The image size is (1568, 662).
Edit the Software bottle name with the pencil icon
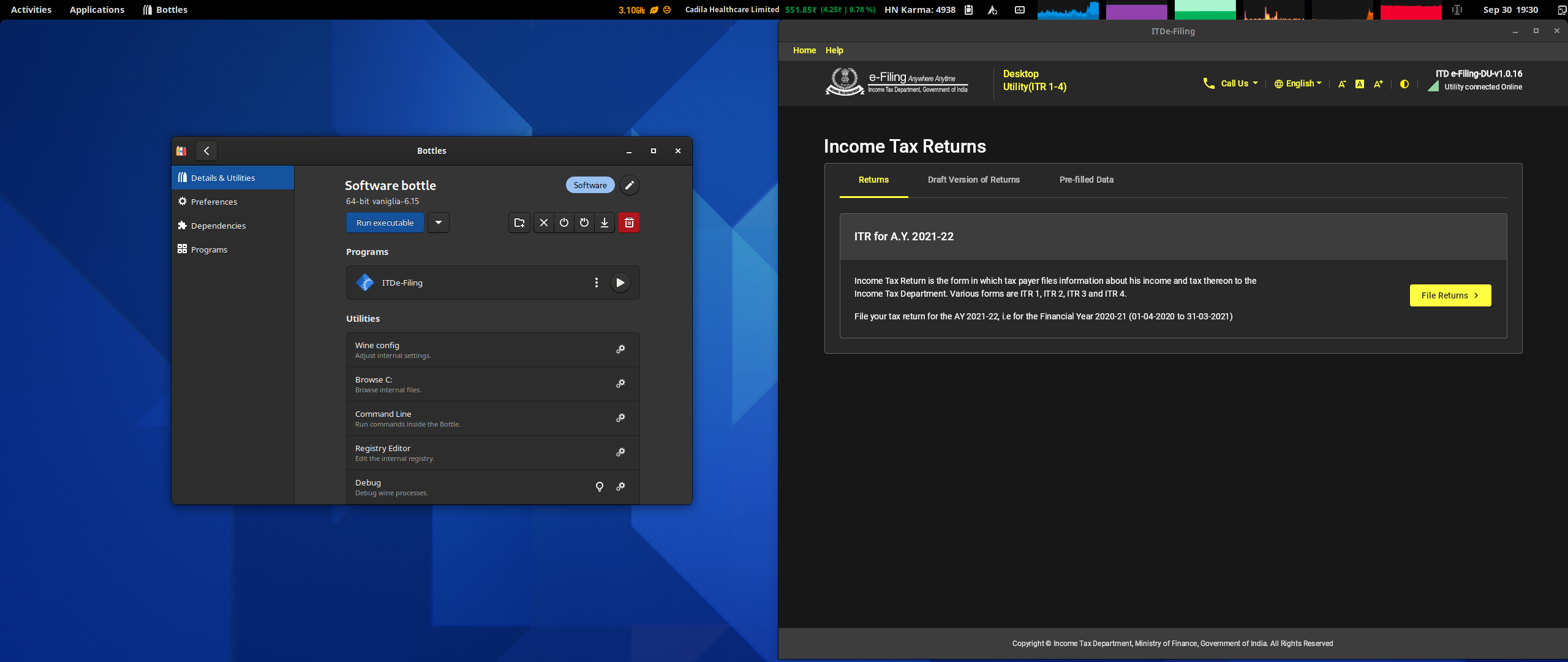[x=629, y=185]
